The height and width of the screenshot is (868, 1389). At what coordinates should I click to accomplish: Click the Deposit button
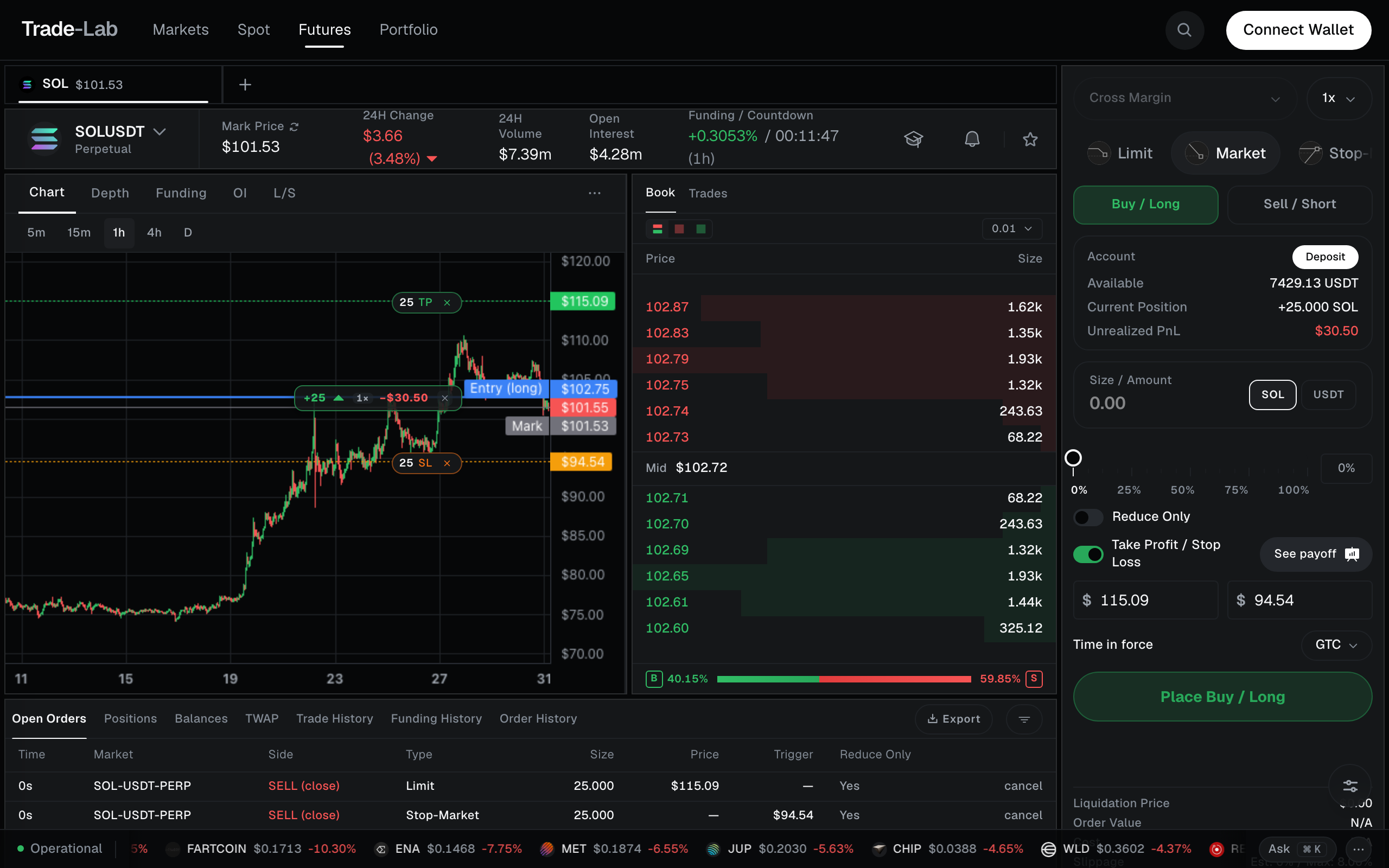click(1325, 257)
